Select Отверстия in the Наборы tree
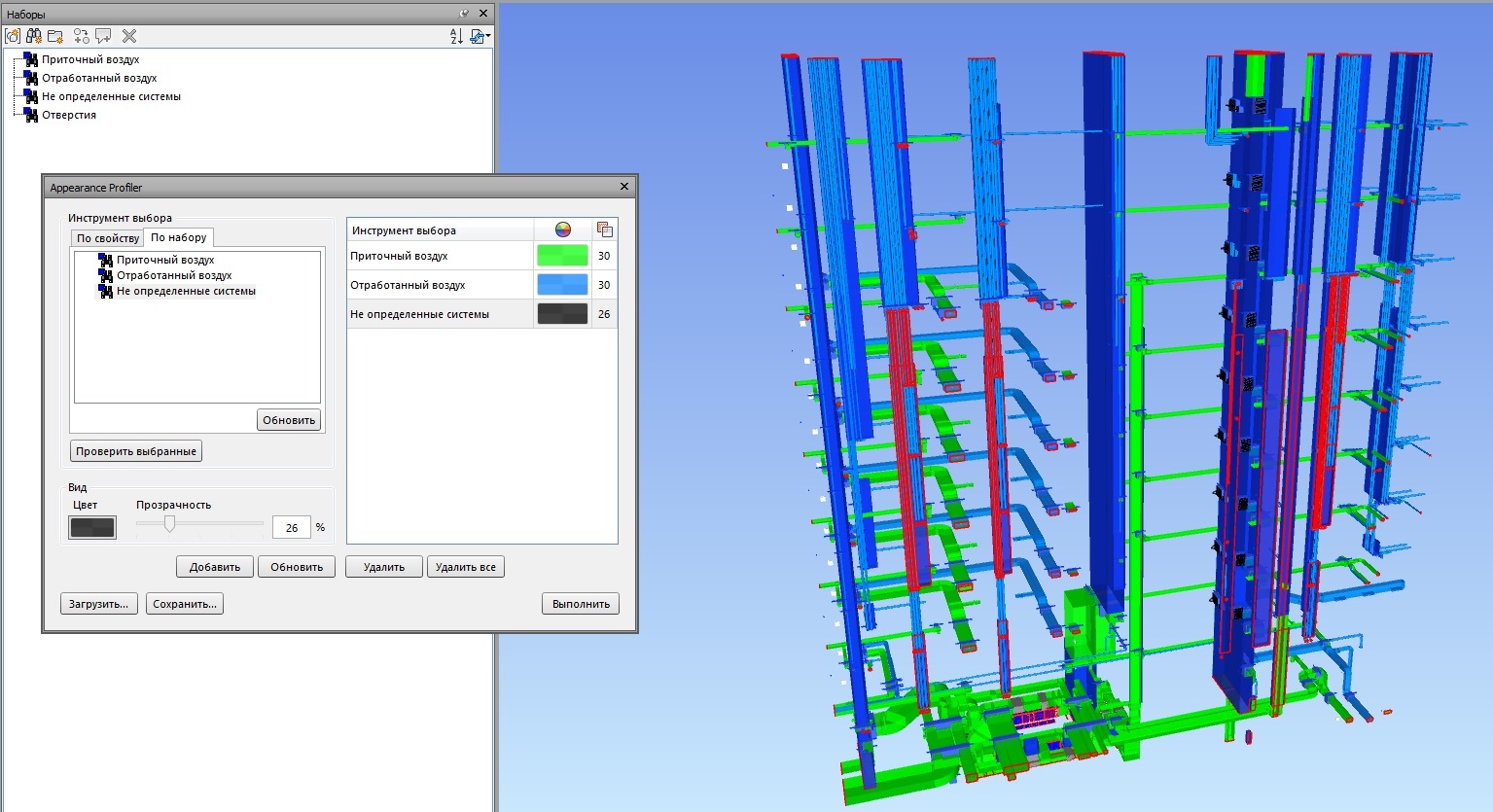The height and width of the screenshot is (812, 1493). click(68, 115)
